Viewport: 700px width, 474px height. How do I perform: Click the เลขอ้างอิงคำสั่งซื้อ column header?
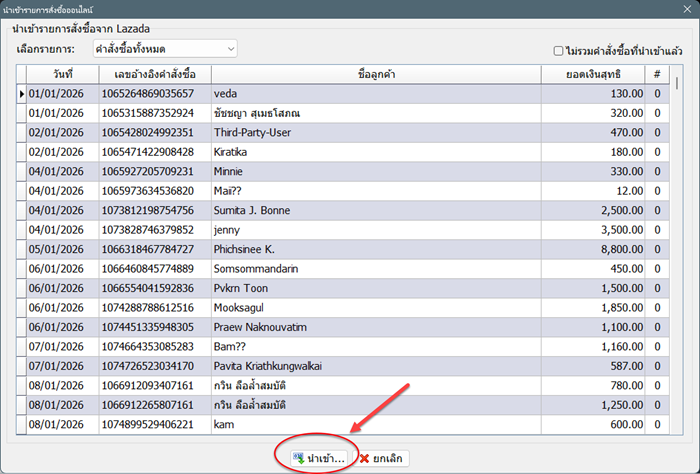(155, 73)
